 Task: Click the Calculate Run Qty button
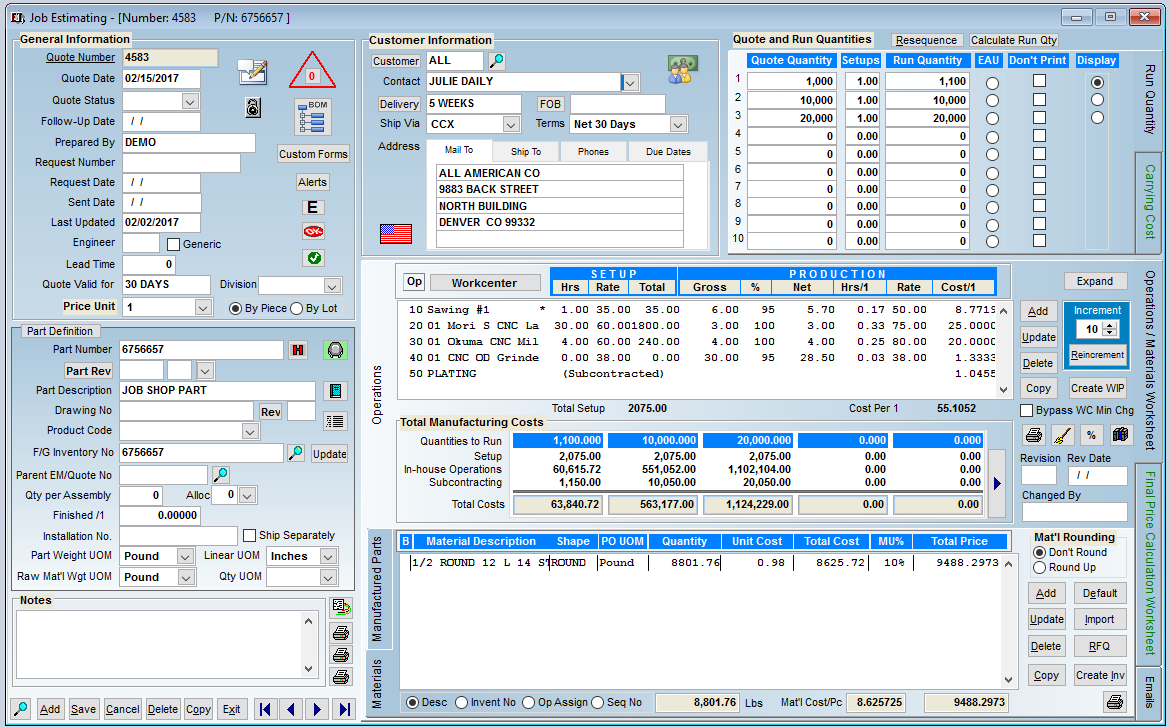1014,40
